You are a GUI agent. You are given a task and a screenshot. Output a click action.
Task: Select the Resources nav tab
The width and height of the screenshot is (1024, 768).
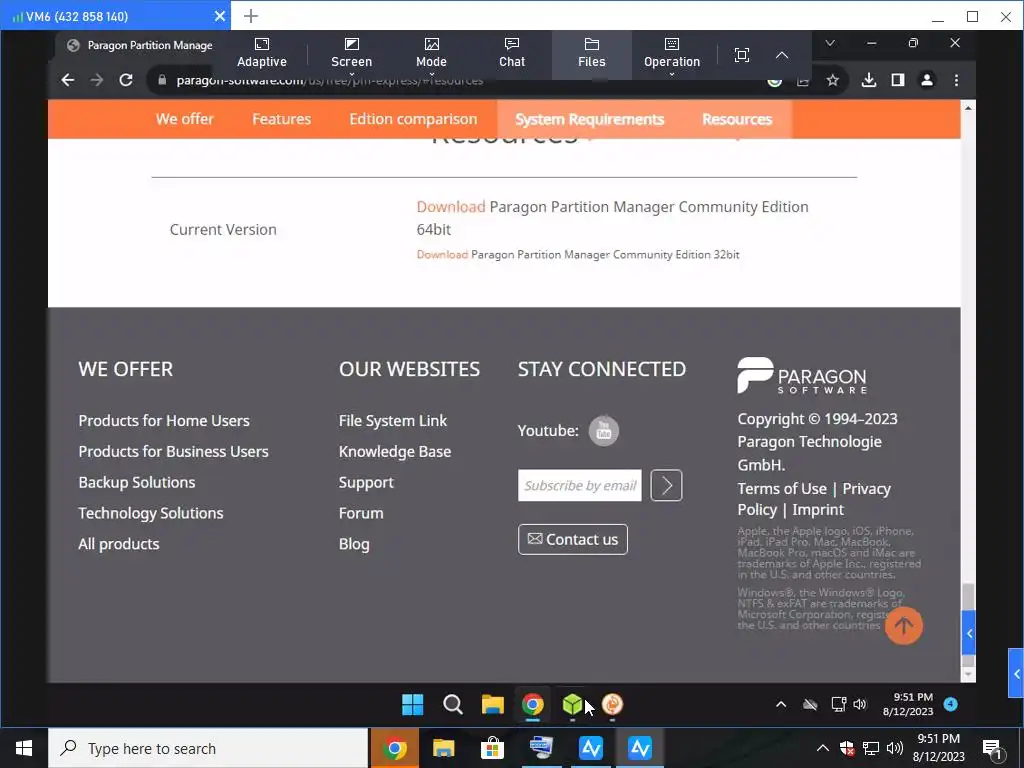737,119
